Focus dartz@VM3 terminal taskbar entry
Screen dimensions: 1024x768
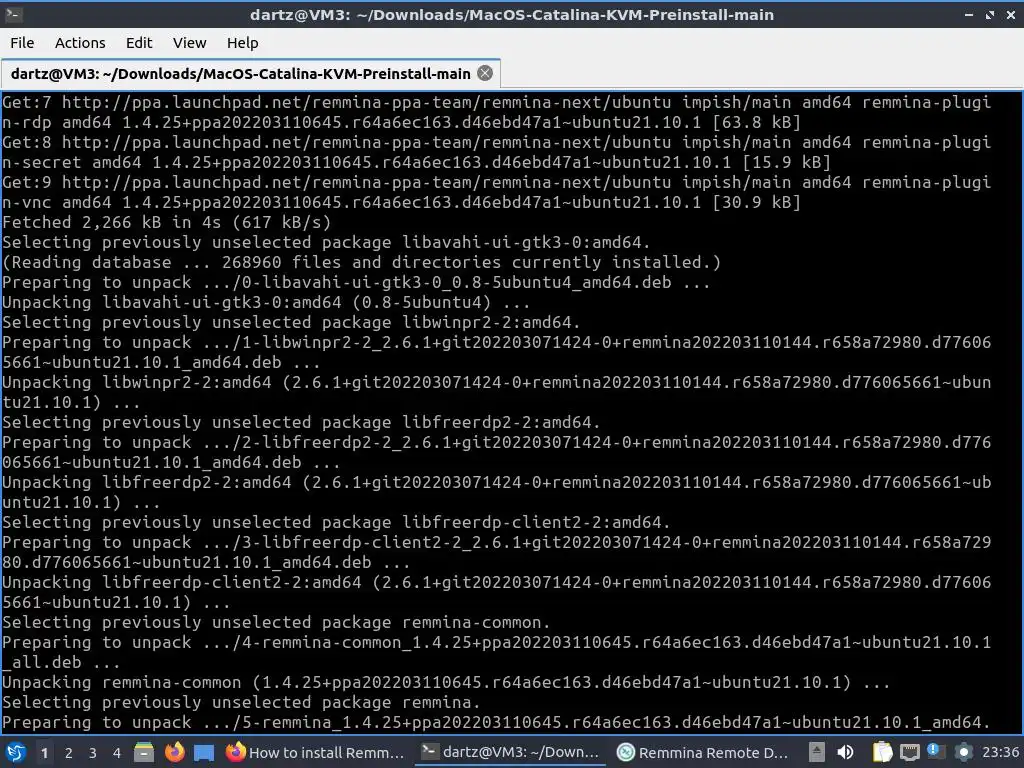[x=510, y=752]
